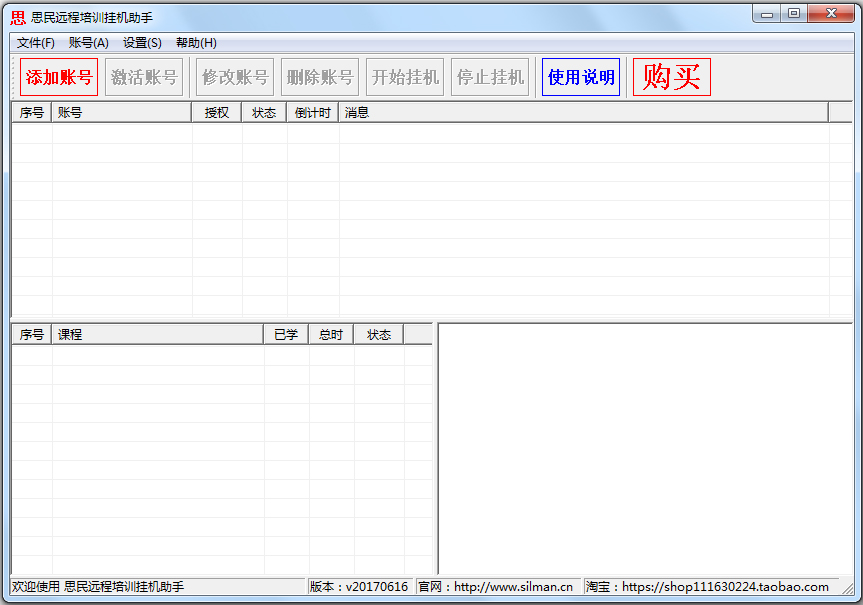Click the 删除账号 toolbar button
This screenshot has width=863, height=605.
click(320, 77)
